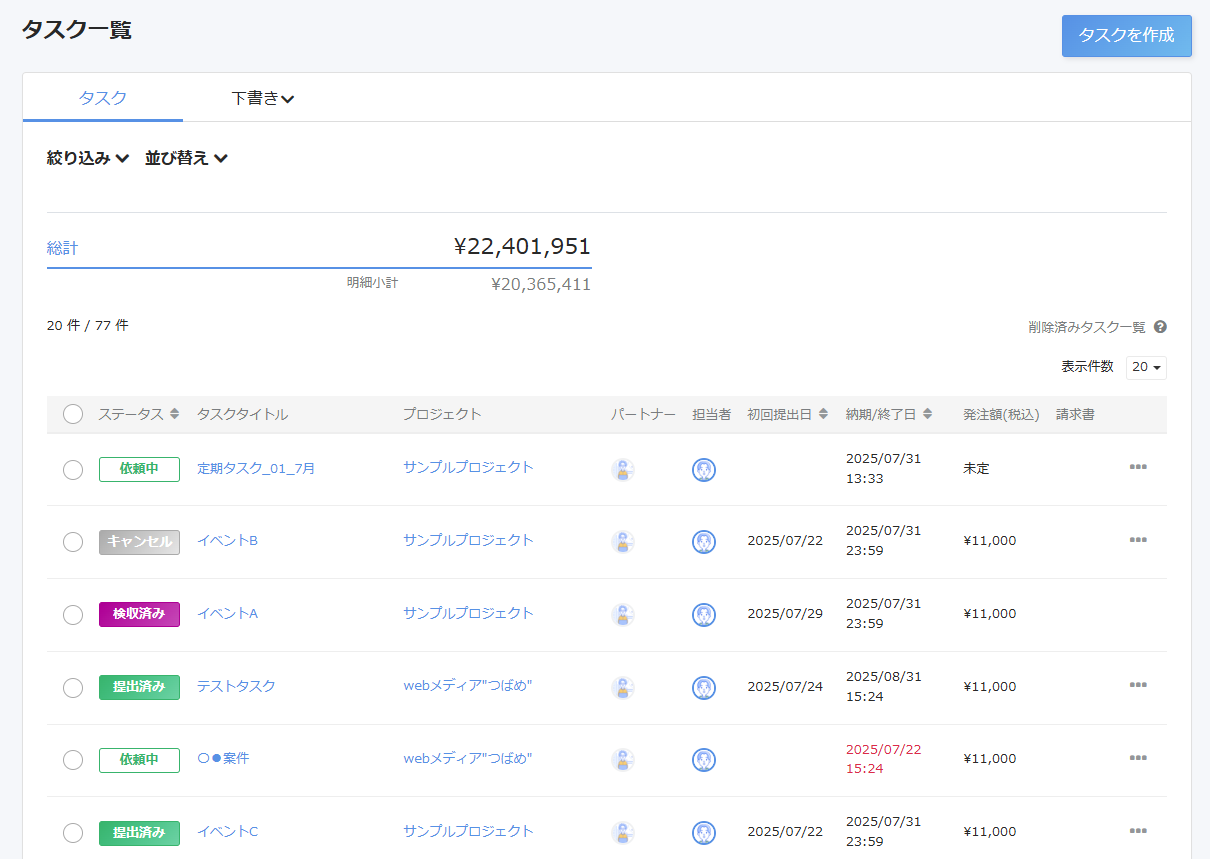
Task: Click partner avatar in ○●案件 row
Action: (x=623, y=760)
